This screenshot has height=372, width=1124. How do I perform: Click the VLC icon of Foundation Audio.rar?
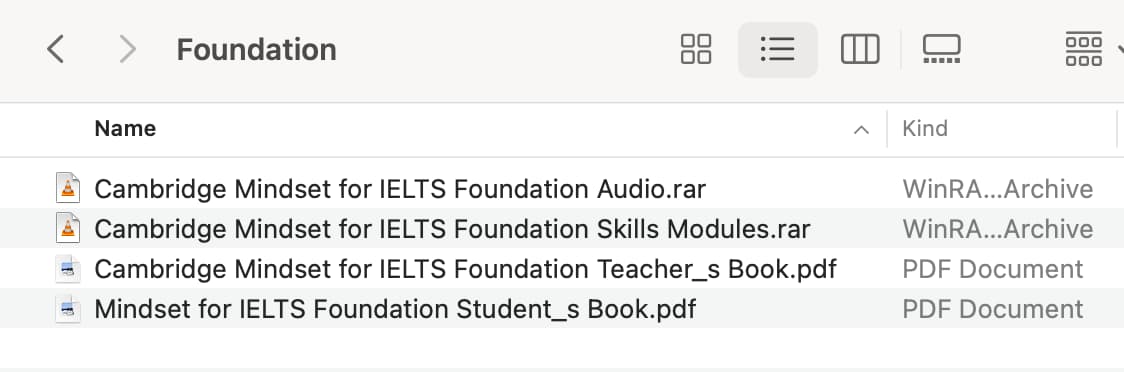tap(68, 189)
